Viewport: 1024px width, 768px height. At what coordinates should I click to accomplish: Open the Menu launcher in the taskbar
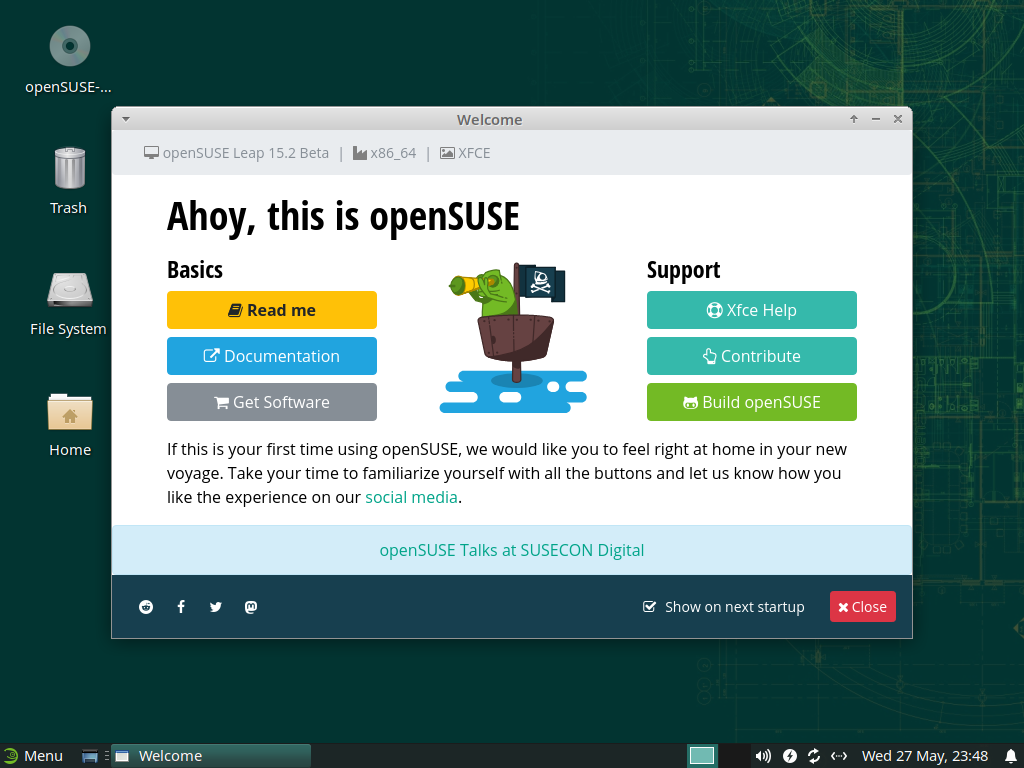coord(33,756)
